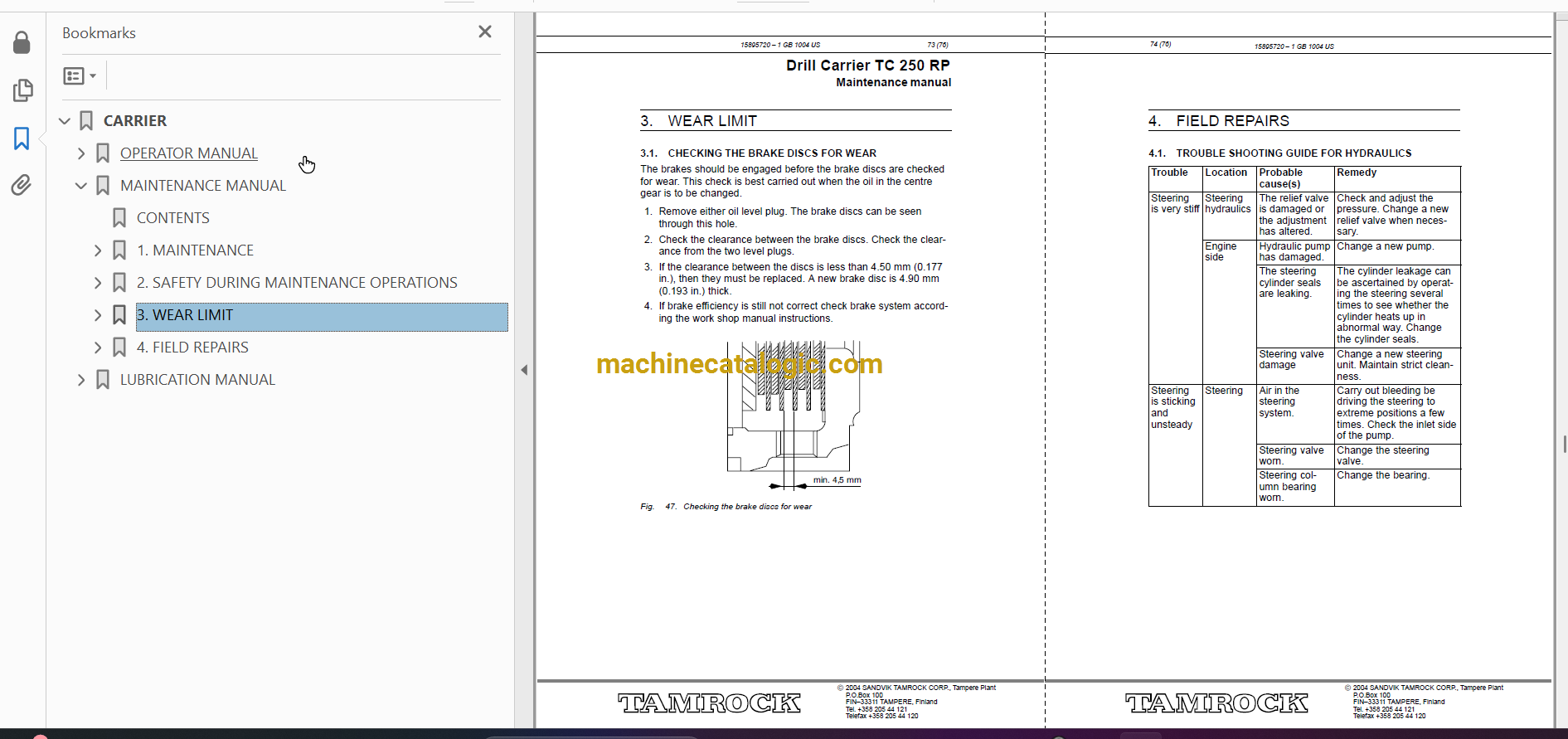Expand the 1. MAINTENANCE bookmark

[x=98, y=250]
